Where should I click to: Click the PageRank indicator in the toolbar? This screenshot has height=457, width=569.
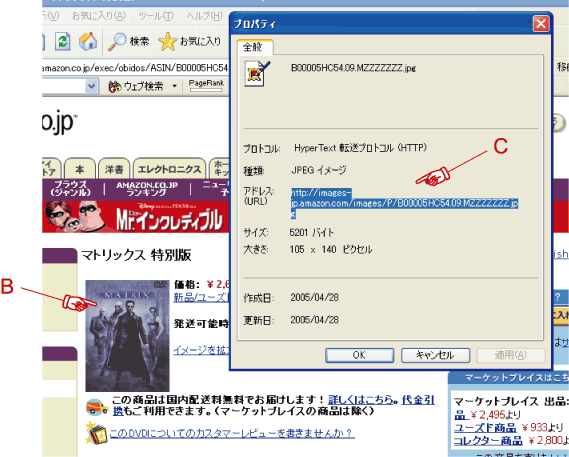206,85
